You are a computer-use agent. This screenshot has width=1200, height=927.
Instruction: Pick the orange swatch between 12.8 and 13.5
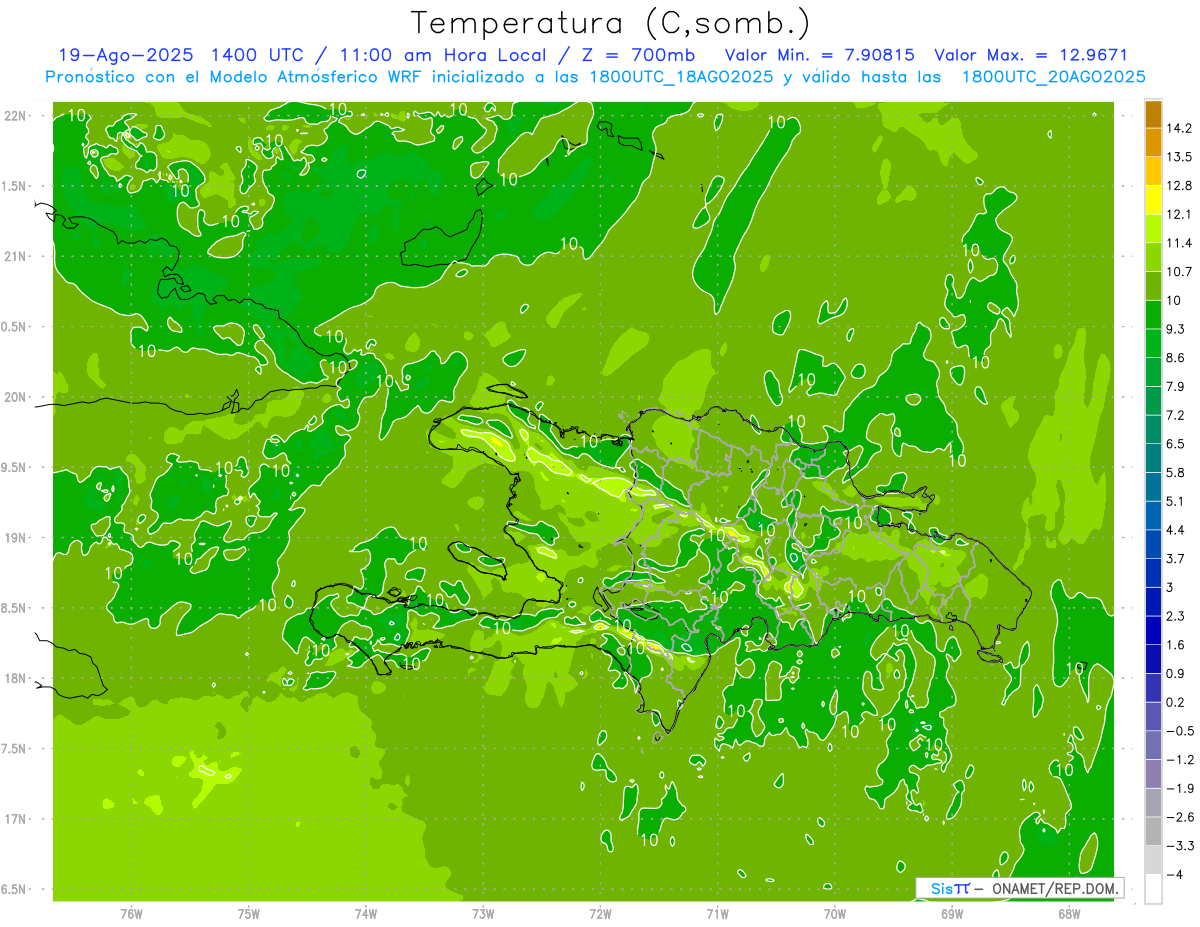1153,171
